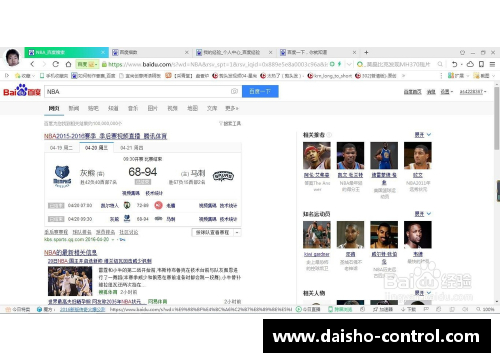The image size is (500, 362).
Task: Open the second famous athletes photo
Action: (350, 235)
